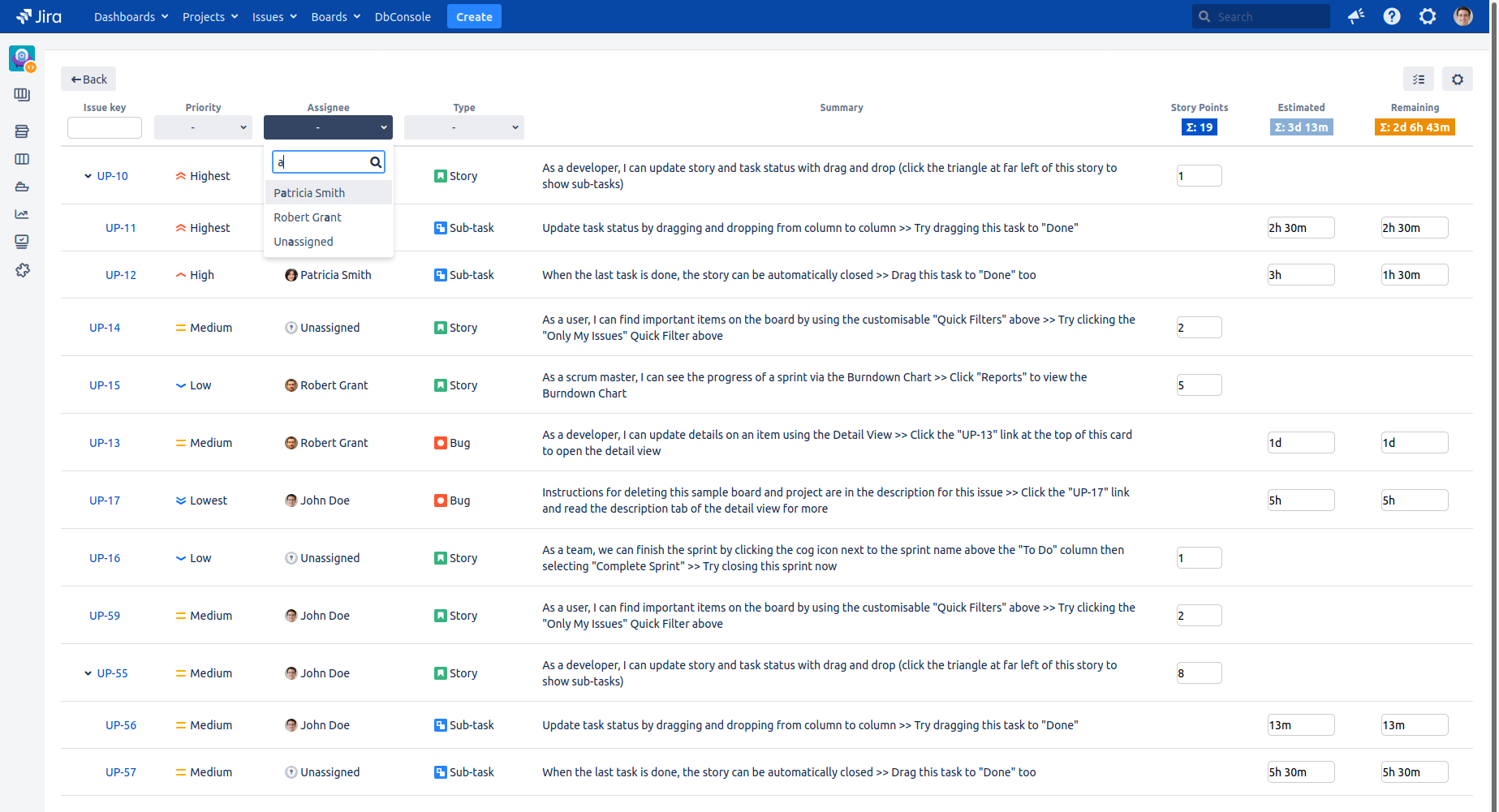Select Patricia Smith from assignee dropdown list
The width and height of the screenshot is (1499, 812).
(x=309, y=192)
